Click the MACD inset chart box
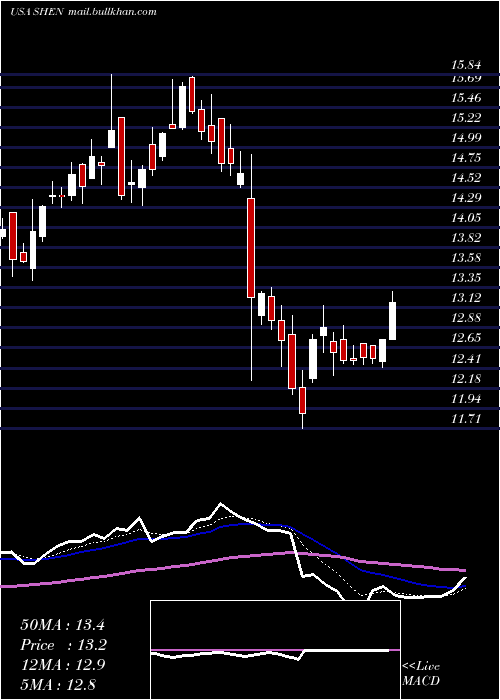 (x=275, y=650)
